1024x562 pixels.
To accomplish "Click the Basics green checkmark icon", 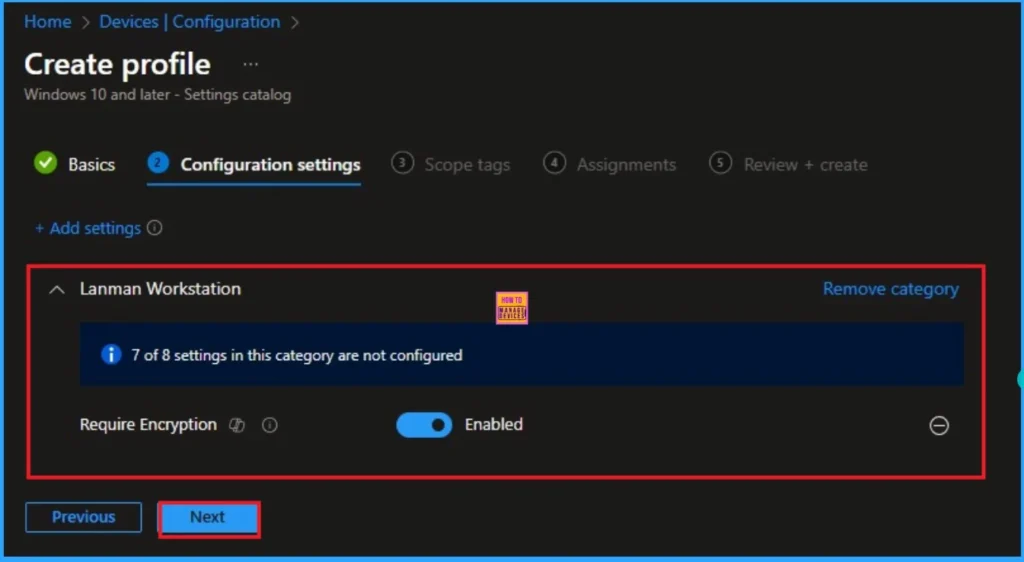I will 45,163.
